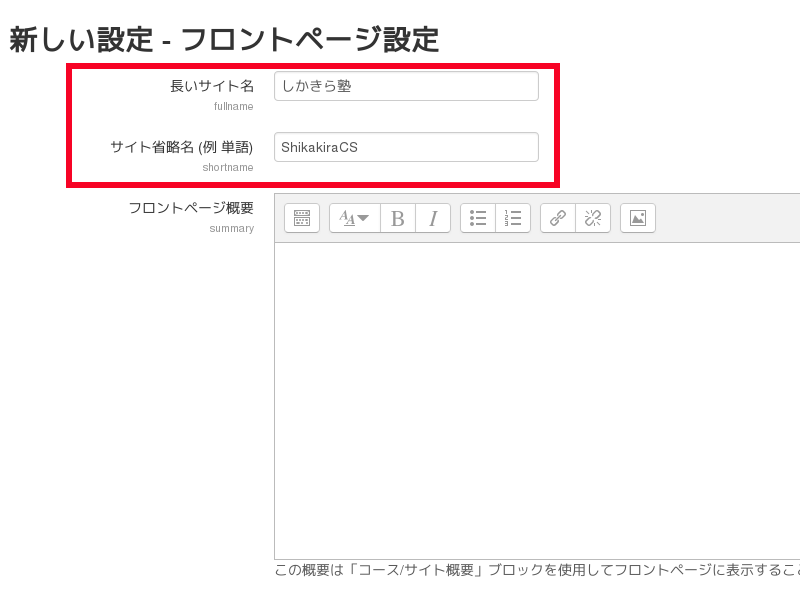Click the 新しい設定 - フロントページ設定 heading
The image size is (800, 600).
click(224, 39)
